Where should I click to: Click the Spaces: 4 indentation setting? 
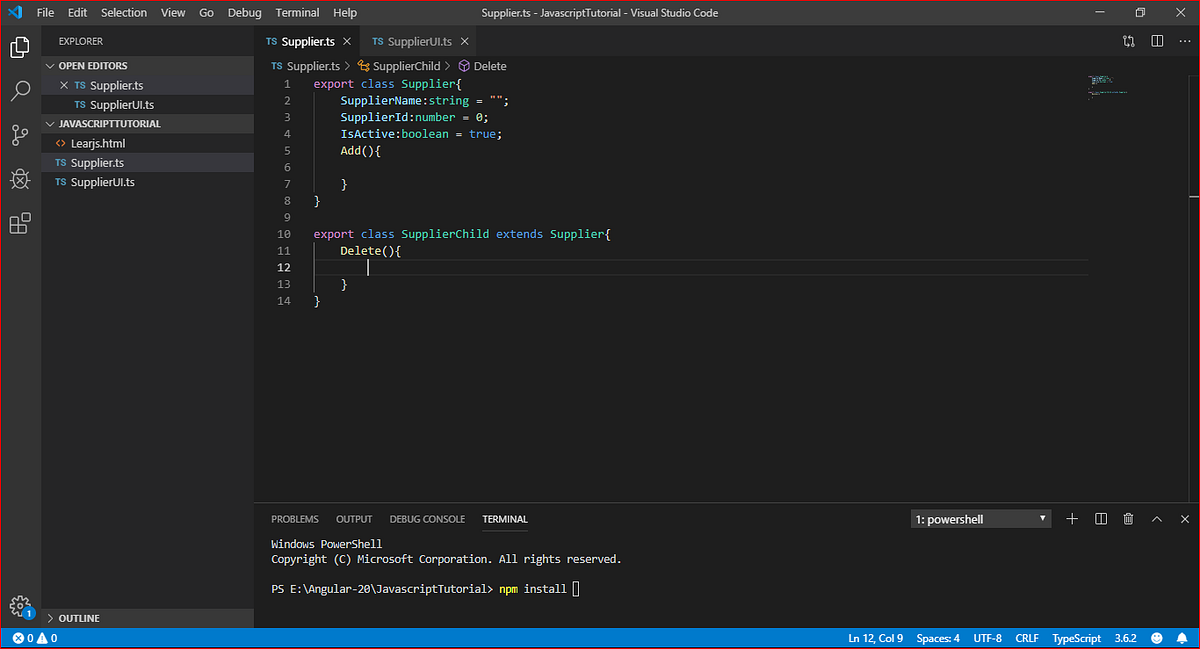coord(938,638)
